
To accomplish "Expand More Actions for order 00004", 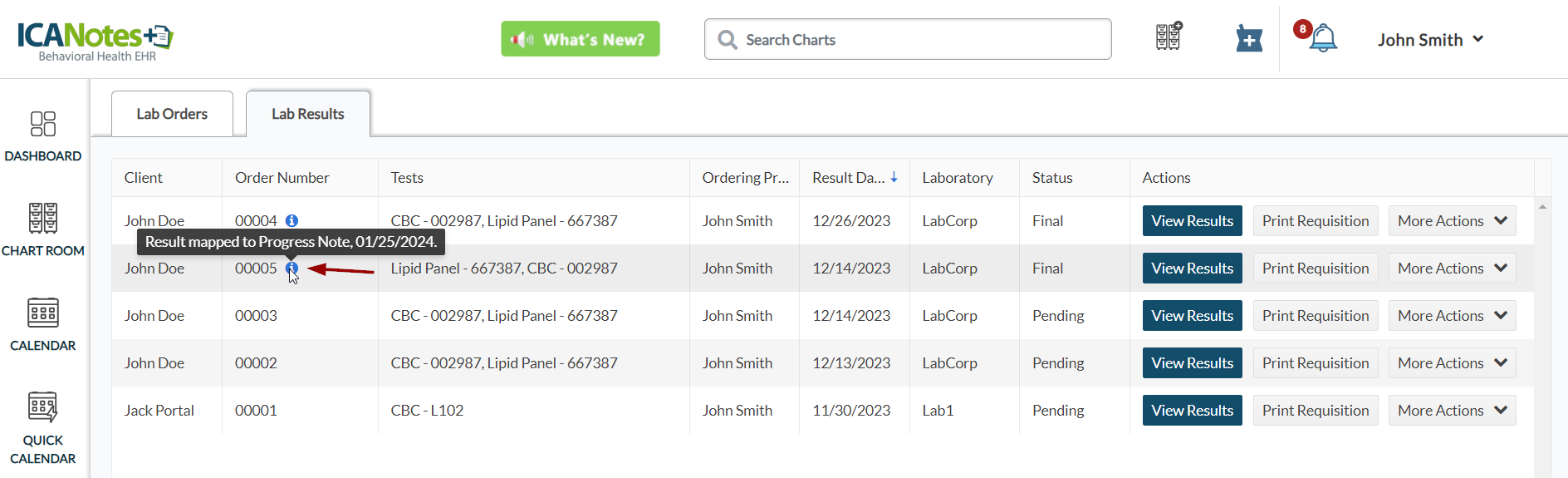I will point(1452,221).
